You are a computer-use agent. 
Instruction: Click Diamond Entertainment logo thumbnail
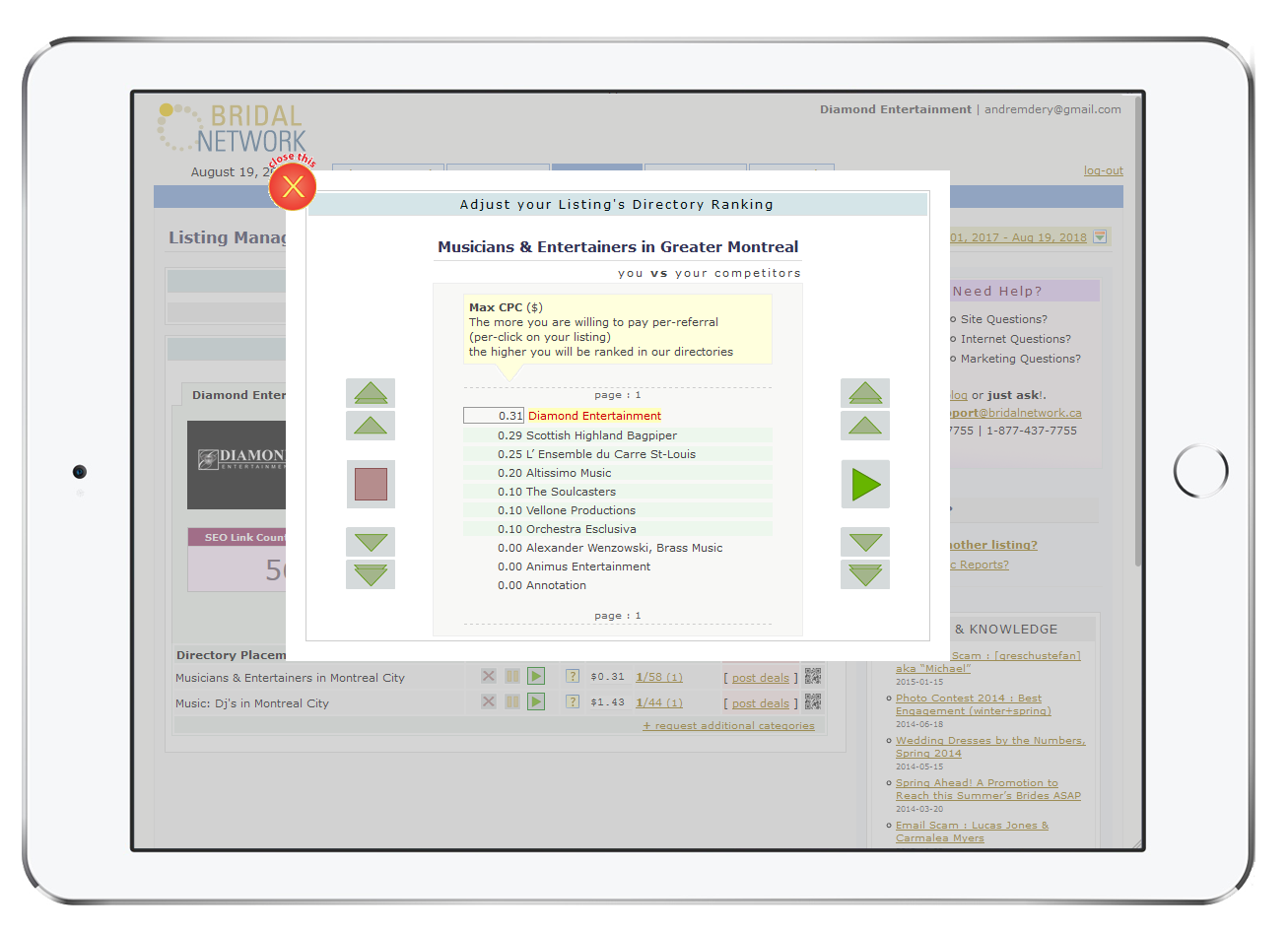pos(237,465)
